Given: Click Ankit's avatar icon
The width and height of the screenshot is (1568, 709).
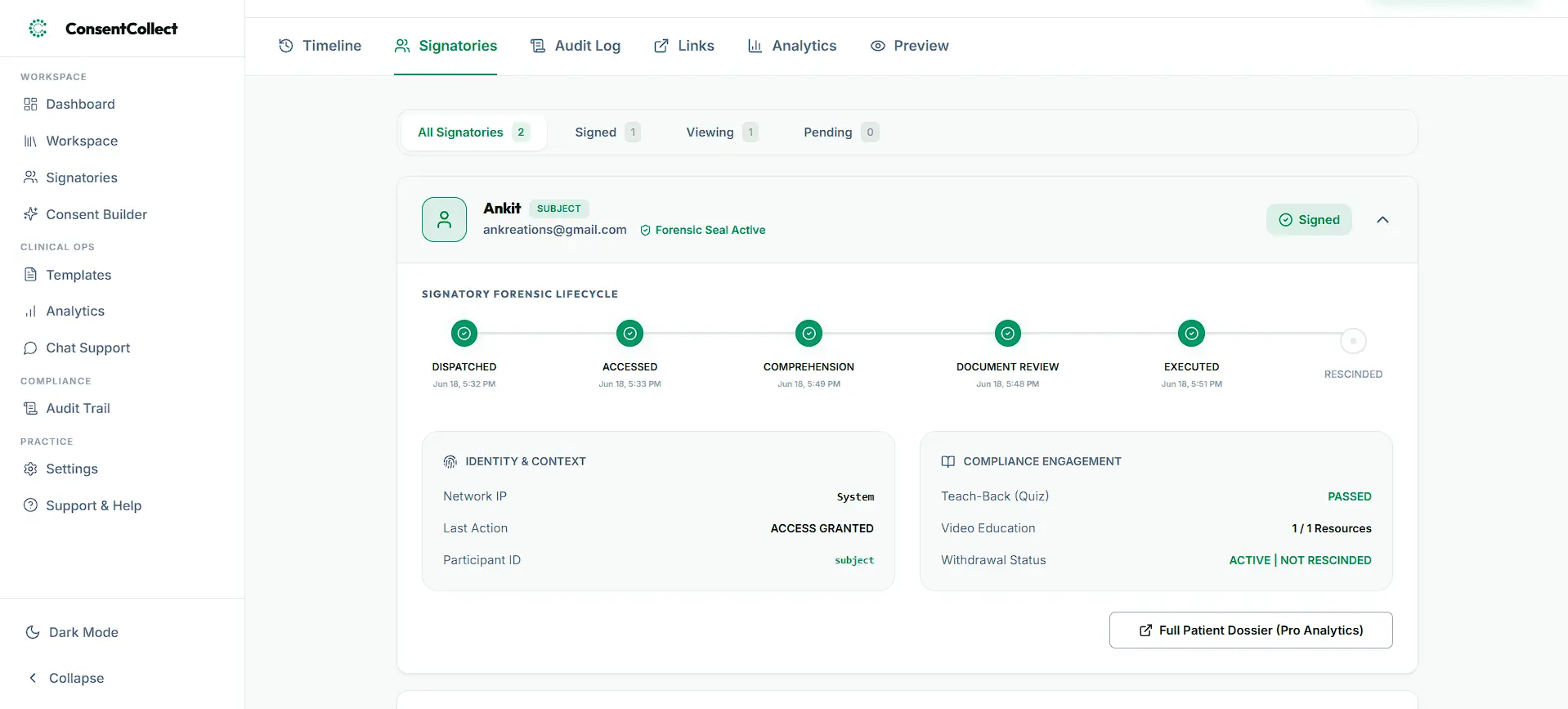Looking at the screenshot, I should (x=444, y=219).
